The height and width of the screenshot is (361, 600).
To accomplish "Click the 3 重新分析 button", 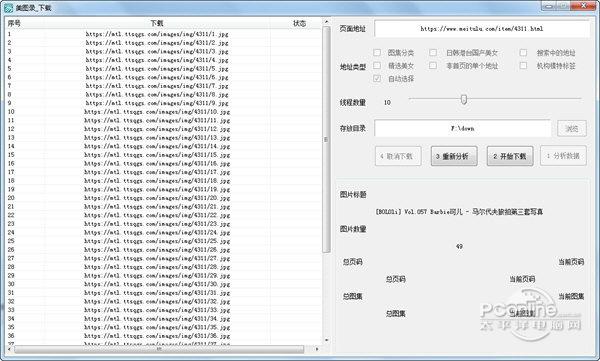I will [x=454, y=156].
